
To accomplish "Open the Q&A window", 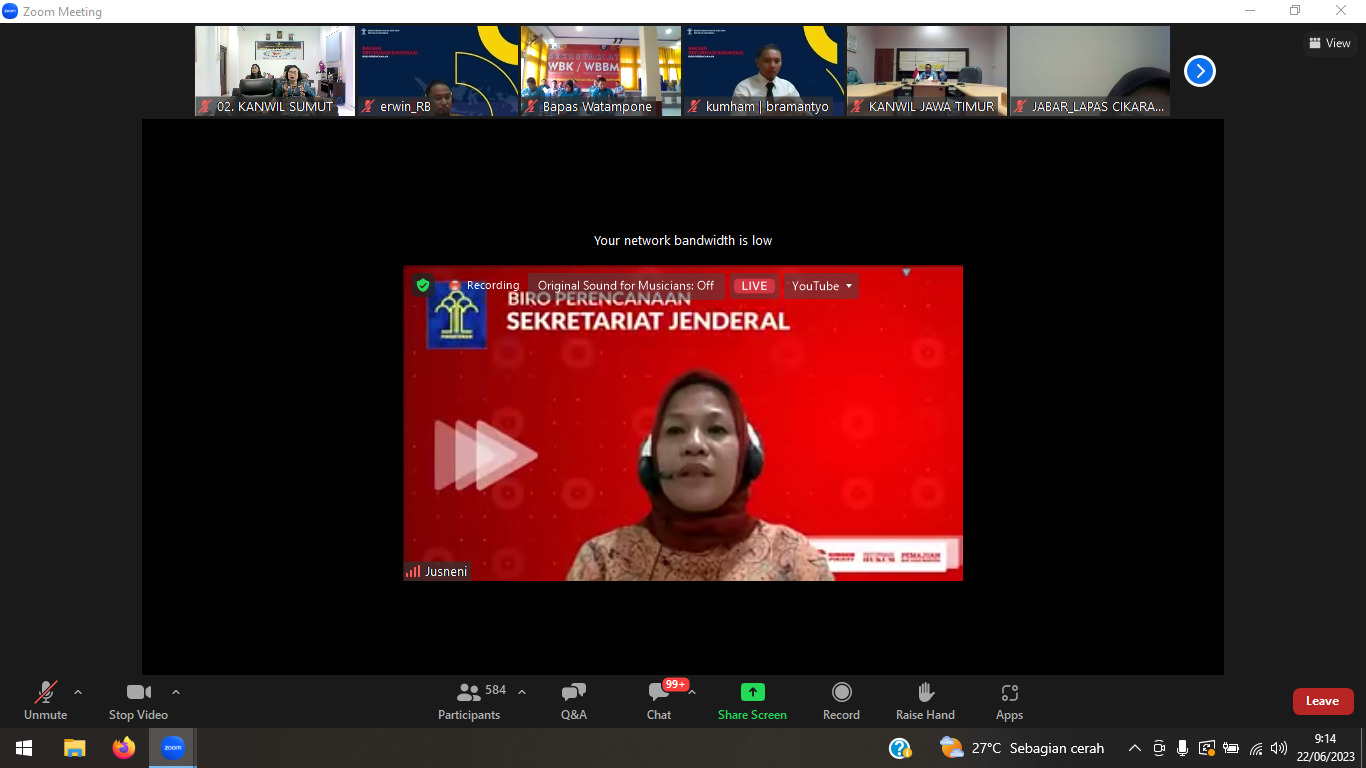I will tap(574, 701).
